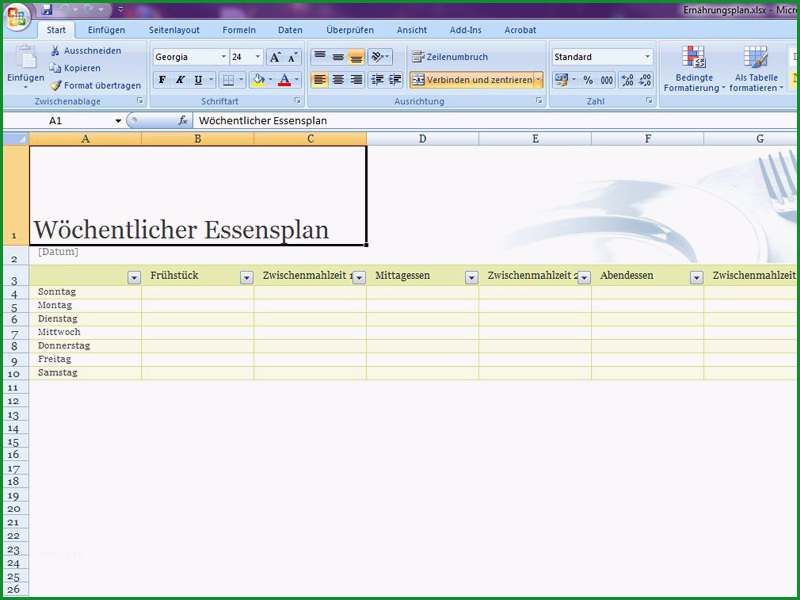Screen dimensions: 800x600
Task: Click the fill color bucket icon
Action: [258, 80]
